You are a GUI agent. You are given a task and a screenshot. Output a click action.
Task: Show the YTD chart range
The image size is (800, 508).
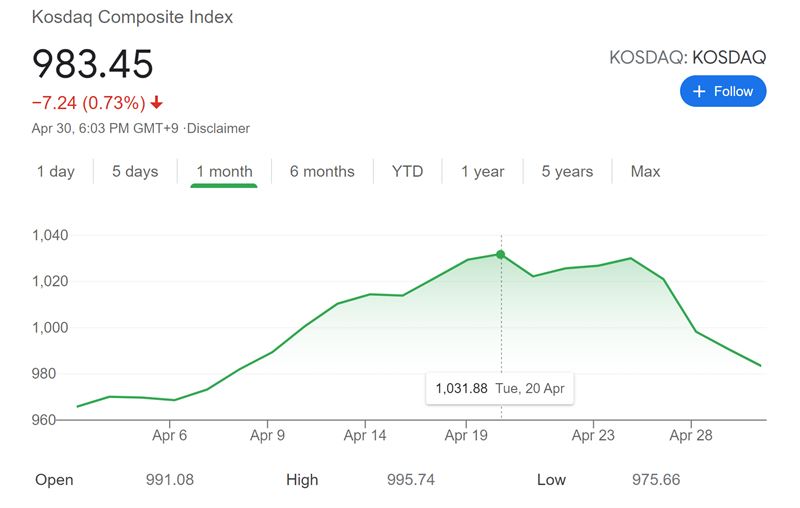click(x=407, y=172)
